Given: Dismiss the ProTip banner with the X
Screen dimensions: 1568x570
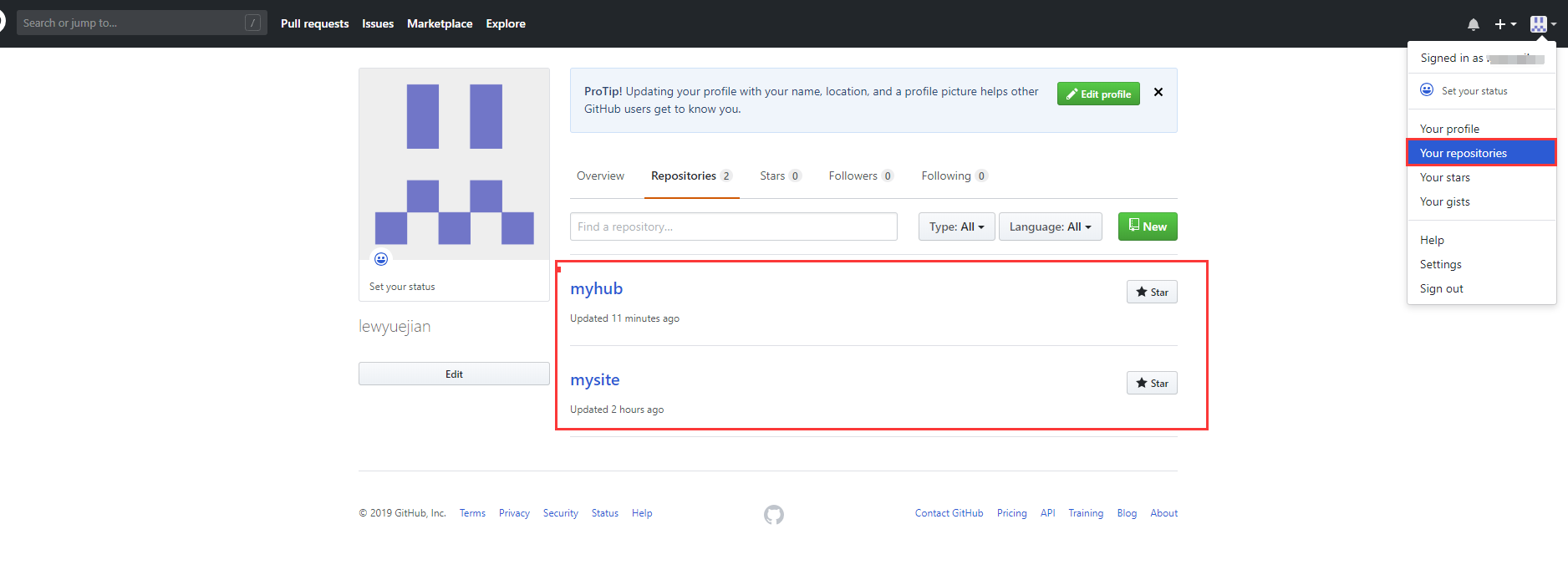Looking at the screenshot, I should click(x=1158, y=92).
